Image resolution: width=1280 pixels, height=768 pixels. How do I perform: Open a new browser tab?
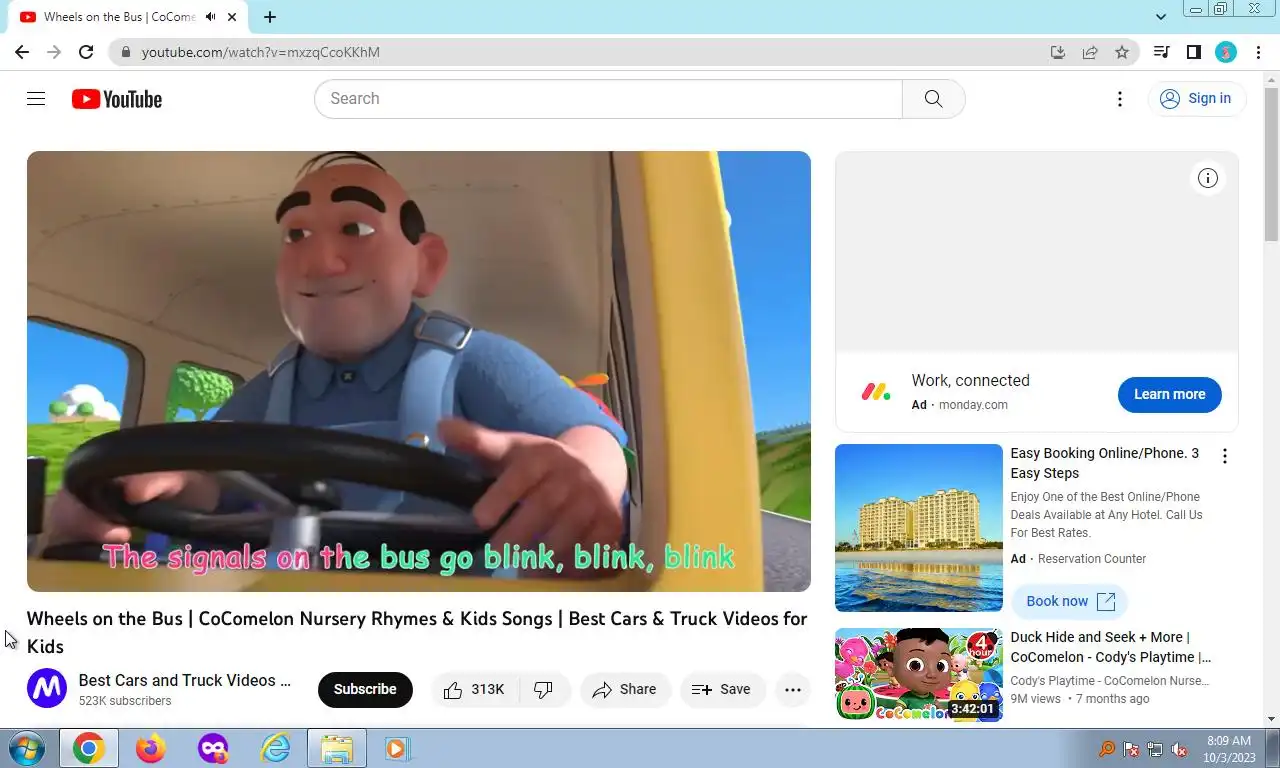coord(270,17)
